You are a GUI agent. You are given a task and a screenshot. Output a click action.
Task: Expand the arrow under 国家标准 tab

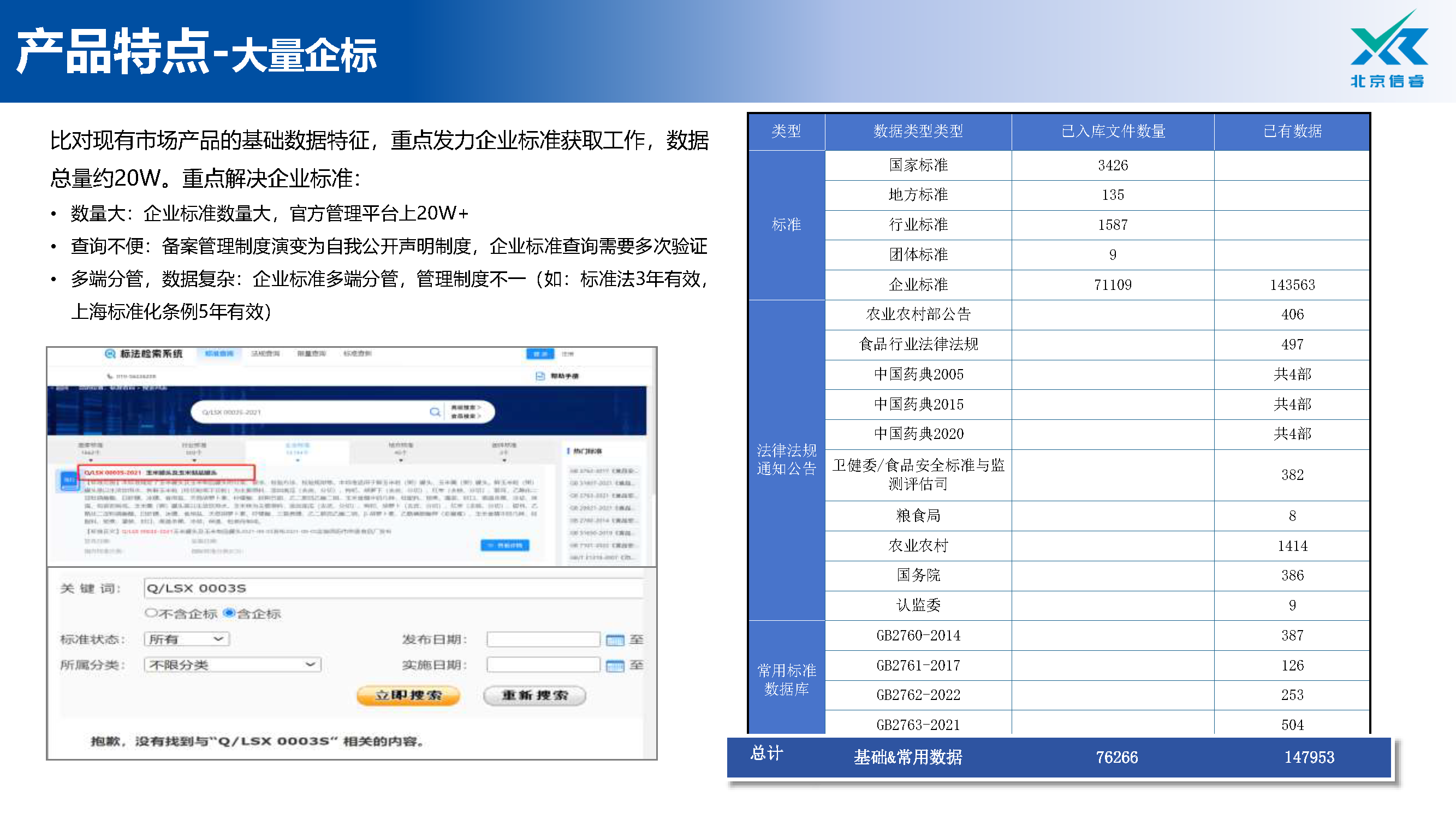[x=91, y=460]
